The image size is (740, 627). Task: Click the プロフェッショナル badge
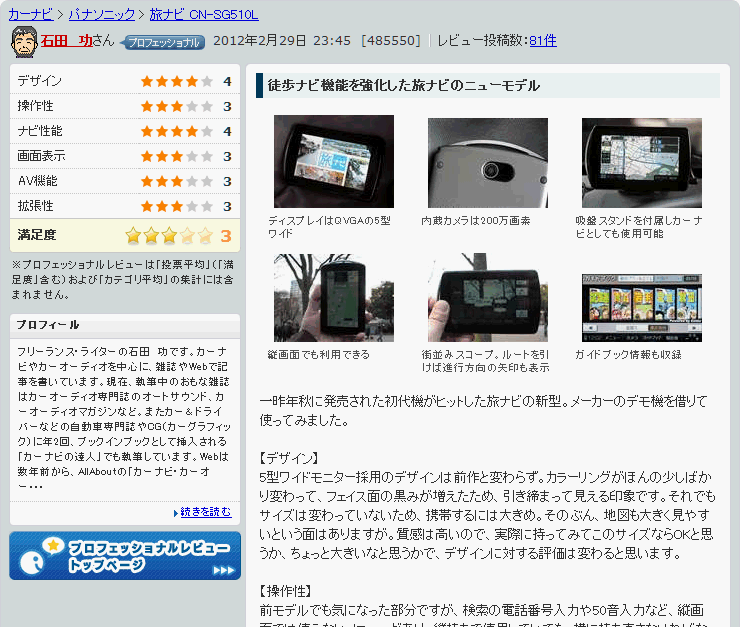tap(163, 42)
